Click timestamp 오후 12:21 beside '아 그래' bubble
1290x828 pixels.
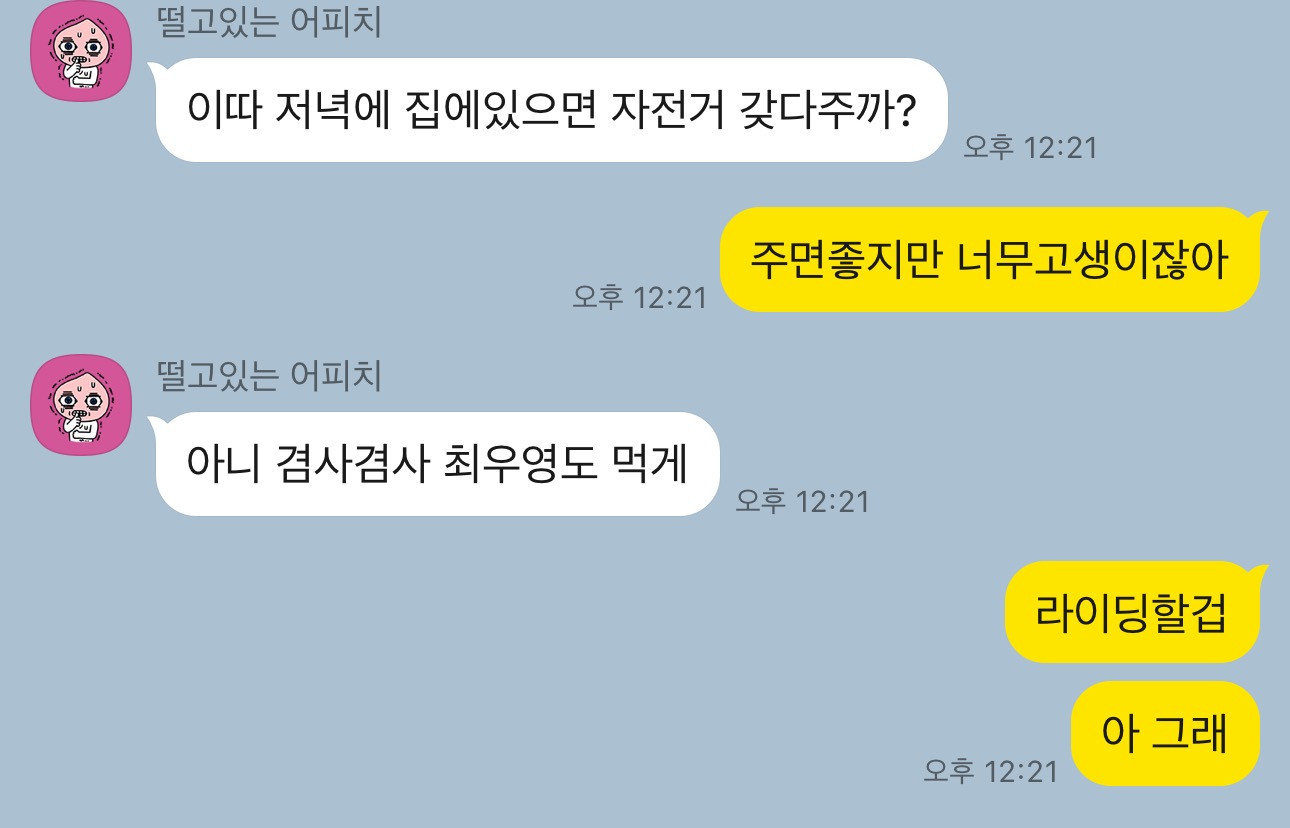[x=990, y=771]
